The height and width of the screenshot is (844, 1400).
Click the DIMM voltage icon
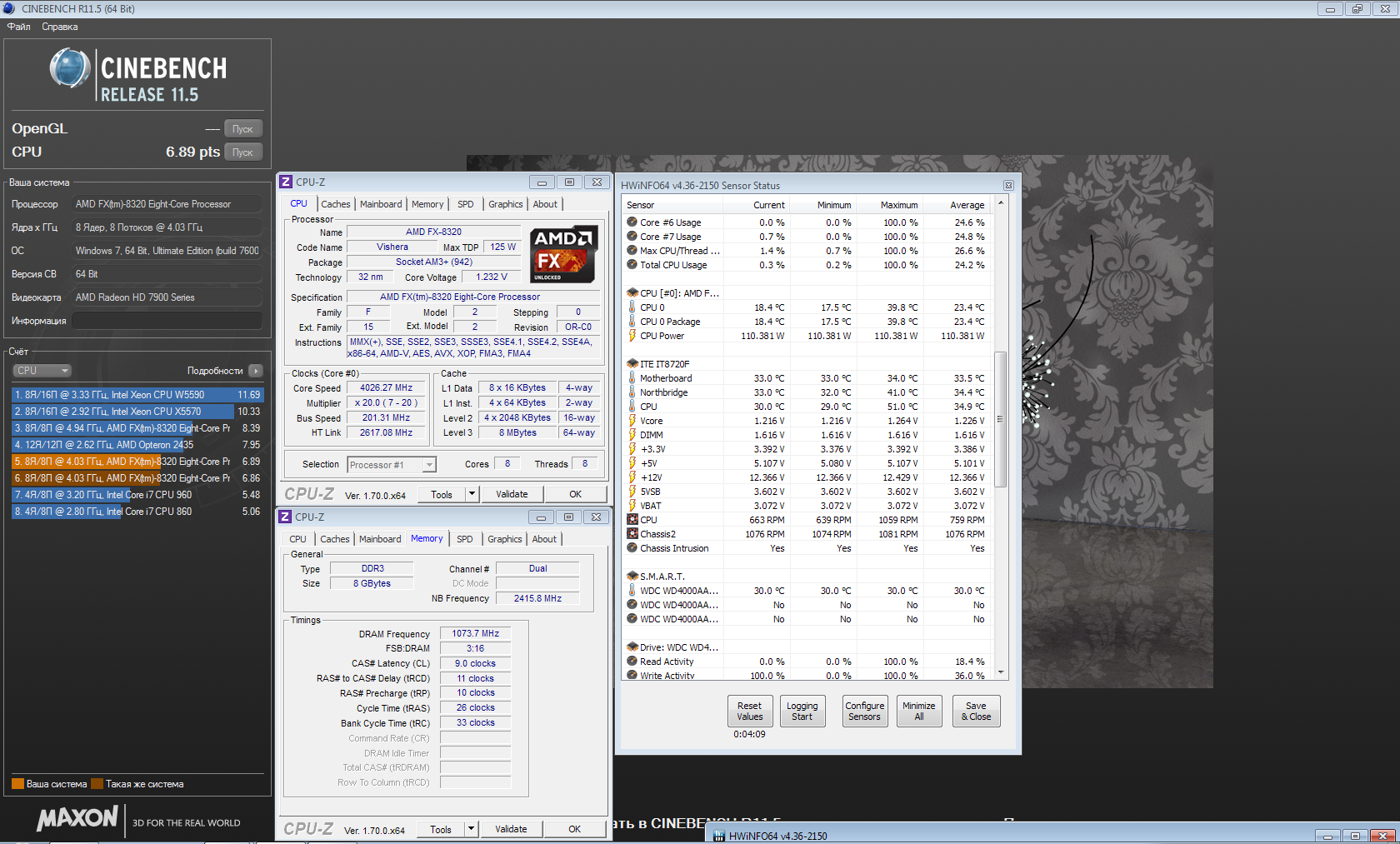click(632, 435)
